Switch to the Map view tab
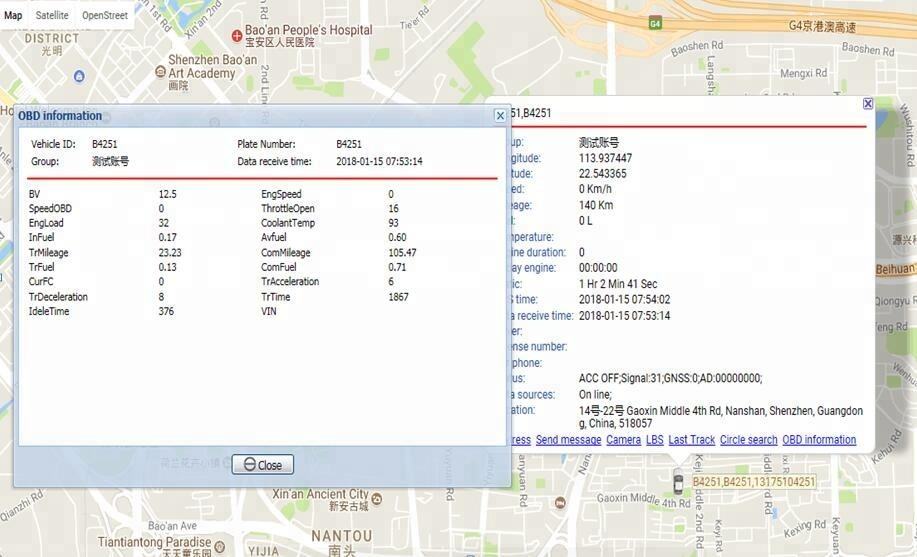Viewport: 917px width, 557px height. pos(13,15)
